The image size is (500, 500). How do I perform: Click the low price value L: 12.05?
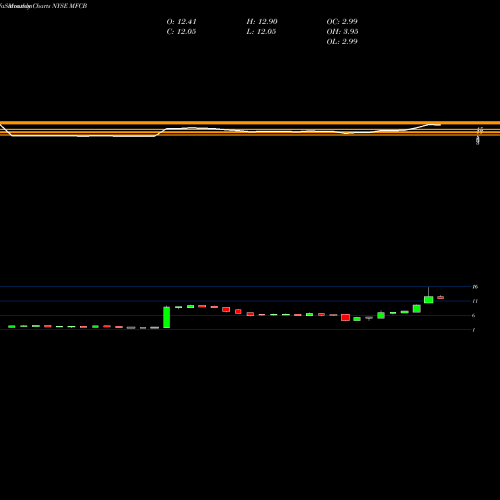pos(261,32)
